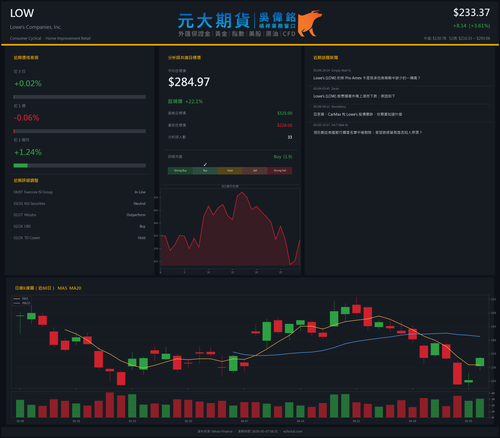Click the peak of the red area chart
This screenshot has height=438, width=500.
coord(242,192)
